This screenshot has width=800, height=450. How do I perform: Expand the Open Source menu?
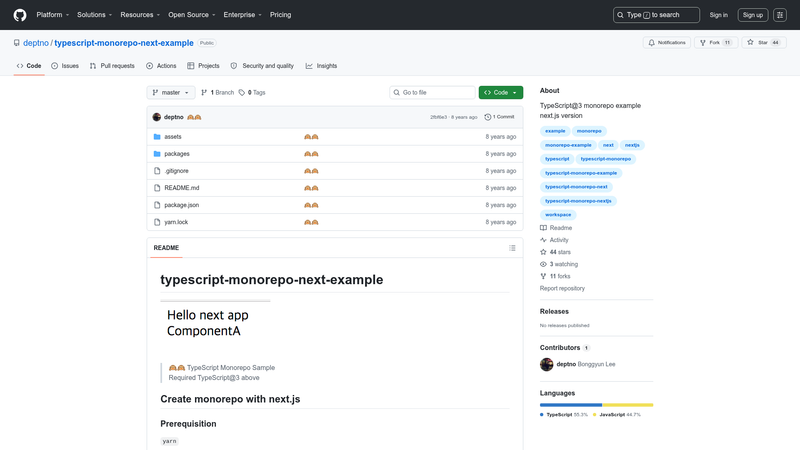coord(192,15)
